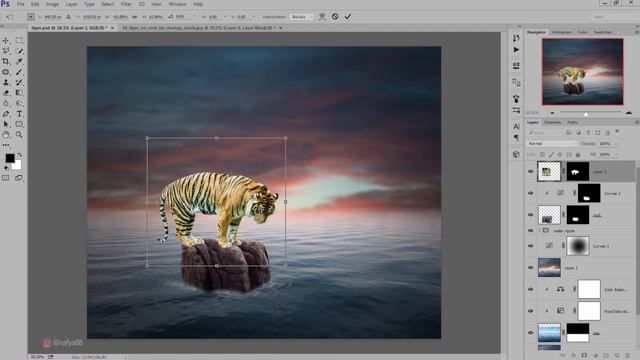Open the History panel icon
Screen dimensions: 640x360
click(516, 38)
